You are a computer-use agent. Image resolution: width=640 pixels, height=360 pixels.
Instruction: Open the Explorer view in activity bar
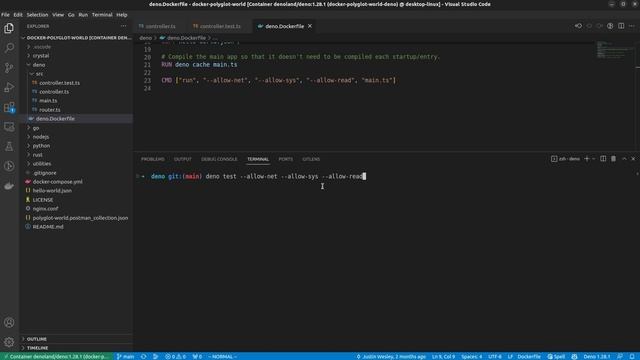9,28
